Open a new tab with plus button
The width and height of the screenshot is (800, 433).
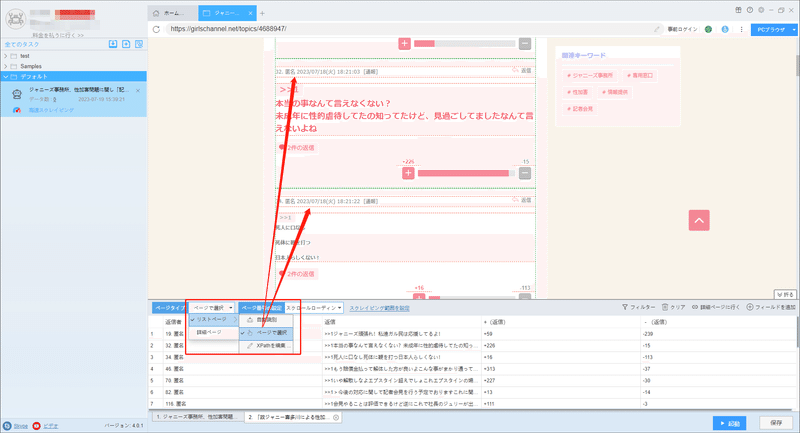tap(262, 13)
